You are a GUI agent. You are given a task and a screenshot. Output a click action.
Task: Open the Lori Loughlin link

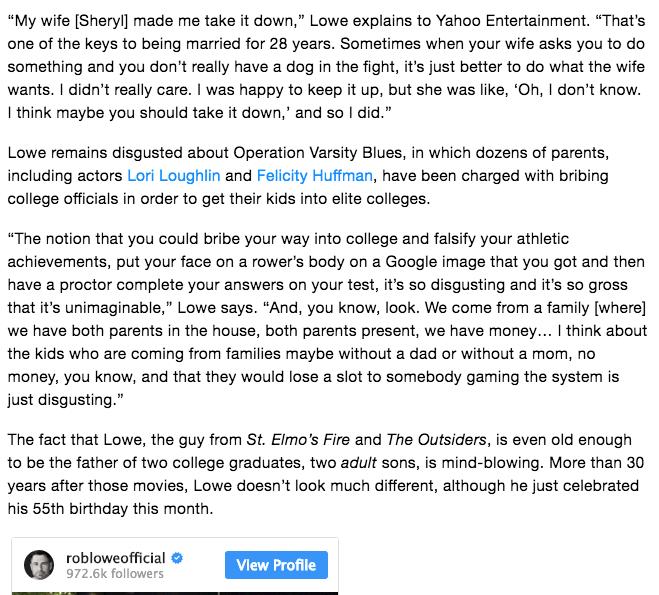pos(174,176)
